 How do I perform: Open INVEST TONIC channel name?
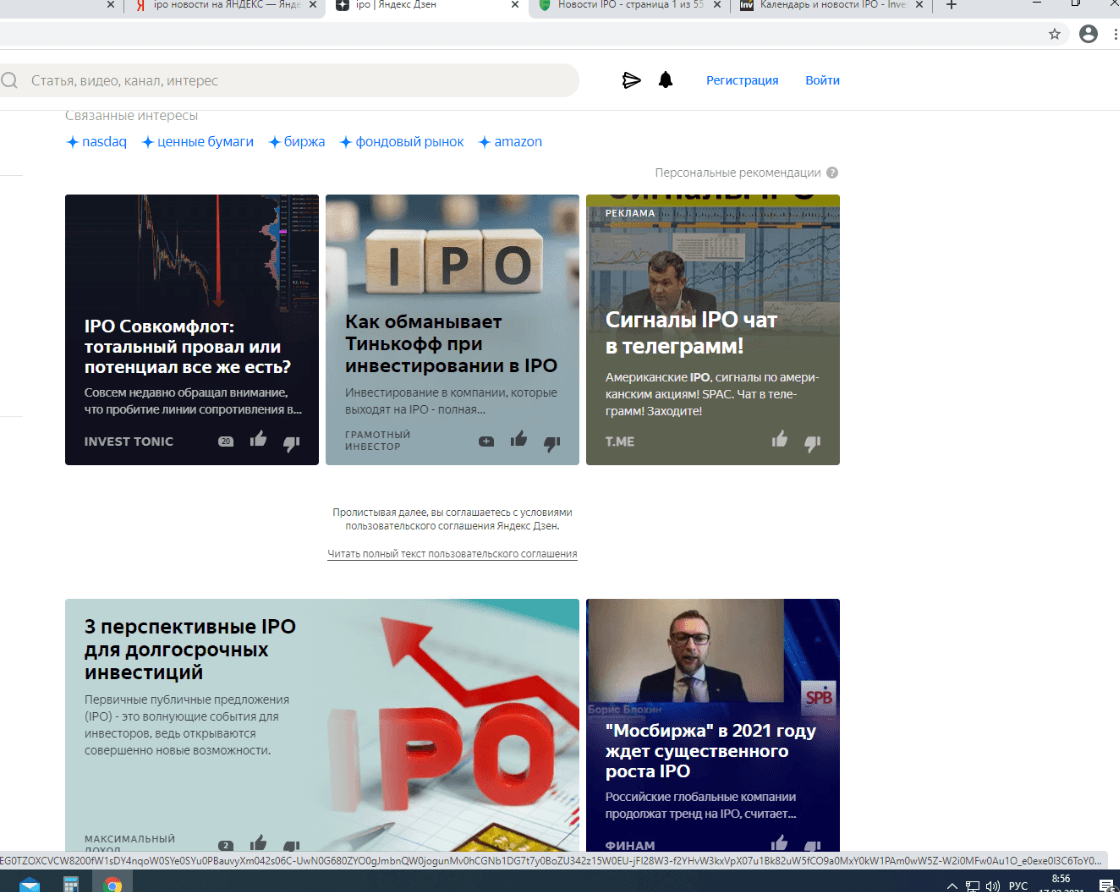(129, 441)
